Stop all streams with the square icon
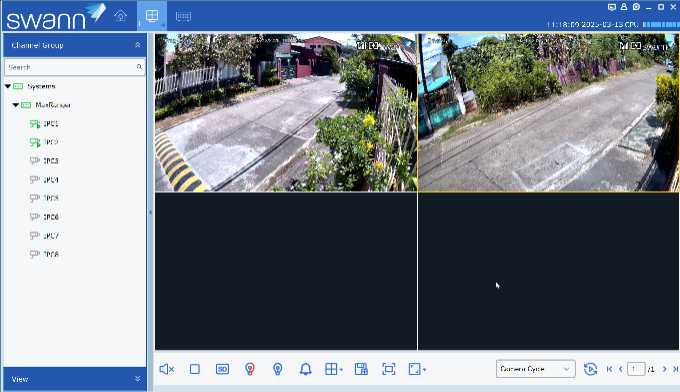680x392 pixels. 195,369
